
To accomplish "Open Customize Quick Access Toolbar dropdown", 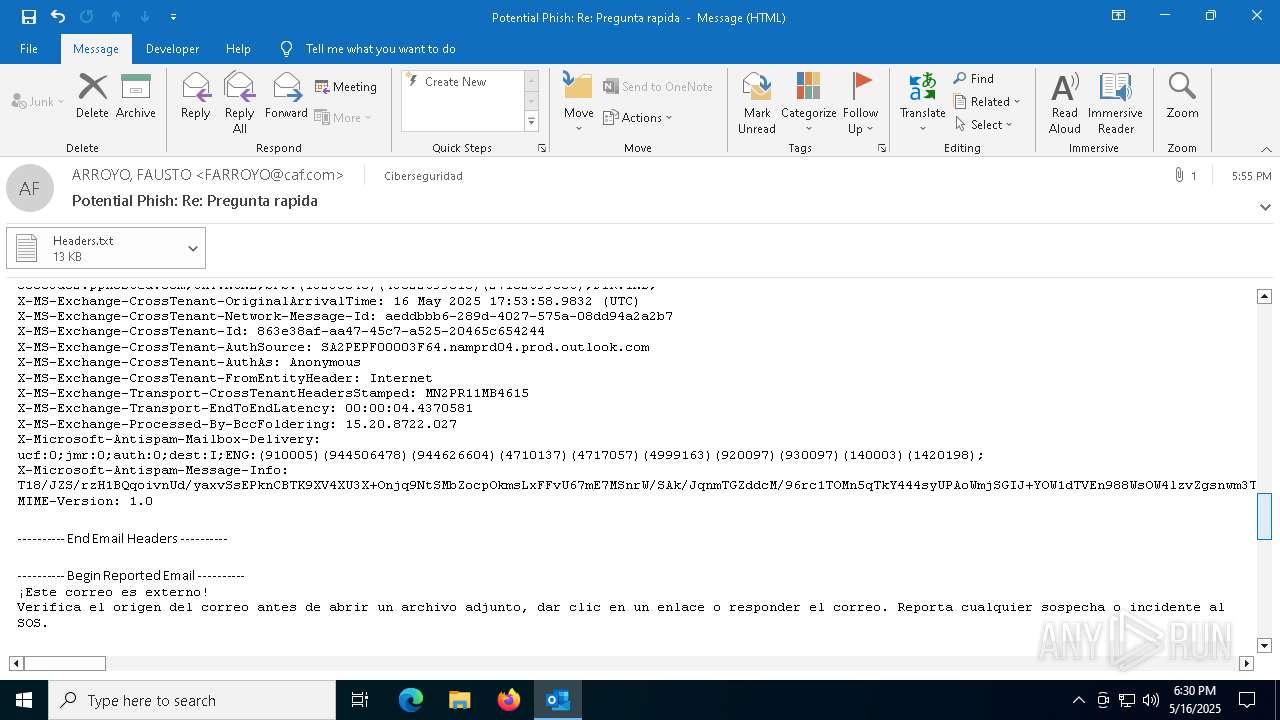I will 173,17.
